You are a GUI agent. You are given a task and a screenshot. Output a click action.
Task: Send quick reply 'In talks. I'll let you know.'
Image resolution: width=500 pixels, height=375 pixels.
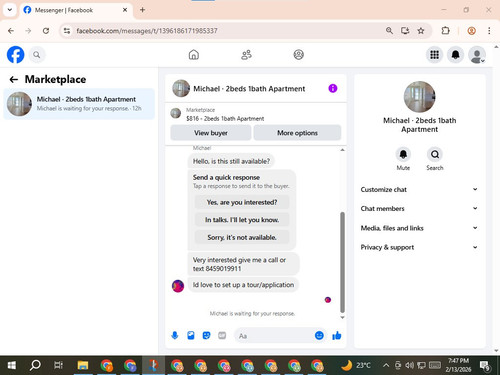[242, 220]
